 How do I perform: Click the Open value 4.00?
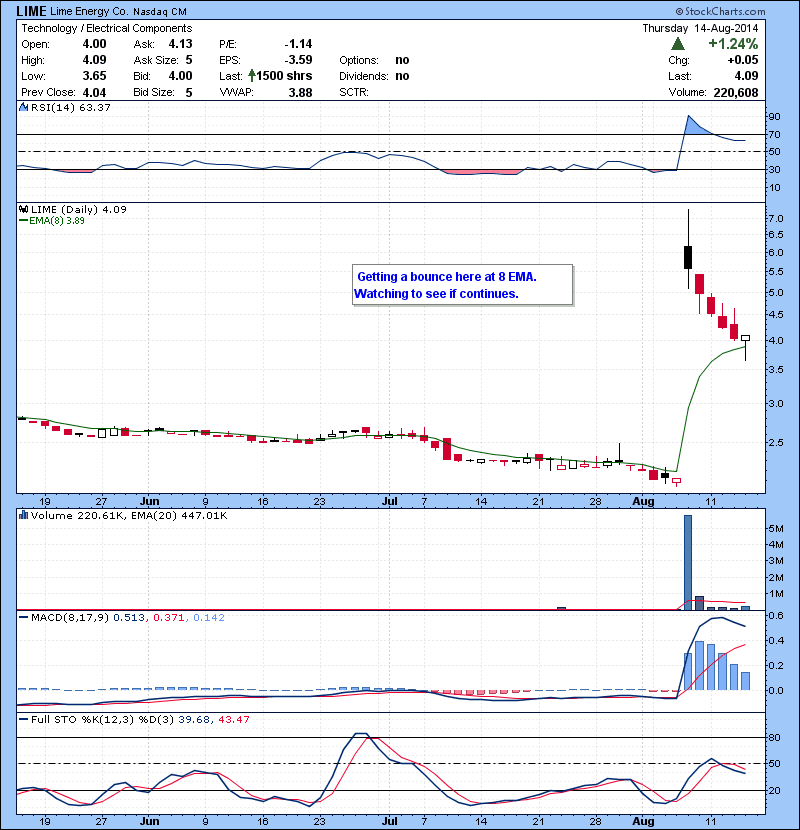94,44
